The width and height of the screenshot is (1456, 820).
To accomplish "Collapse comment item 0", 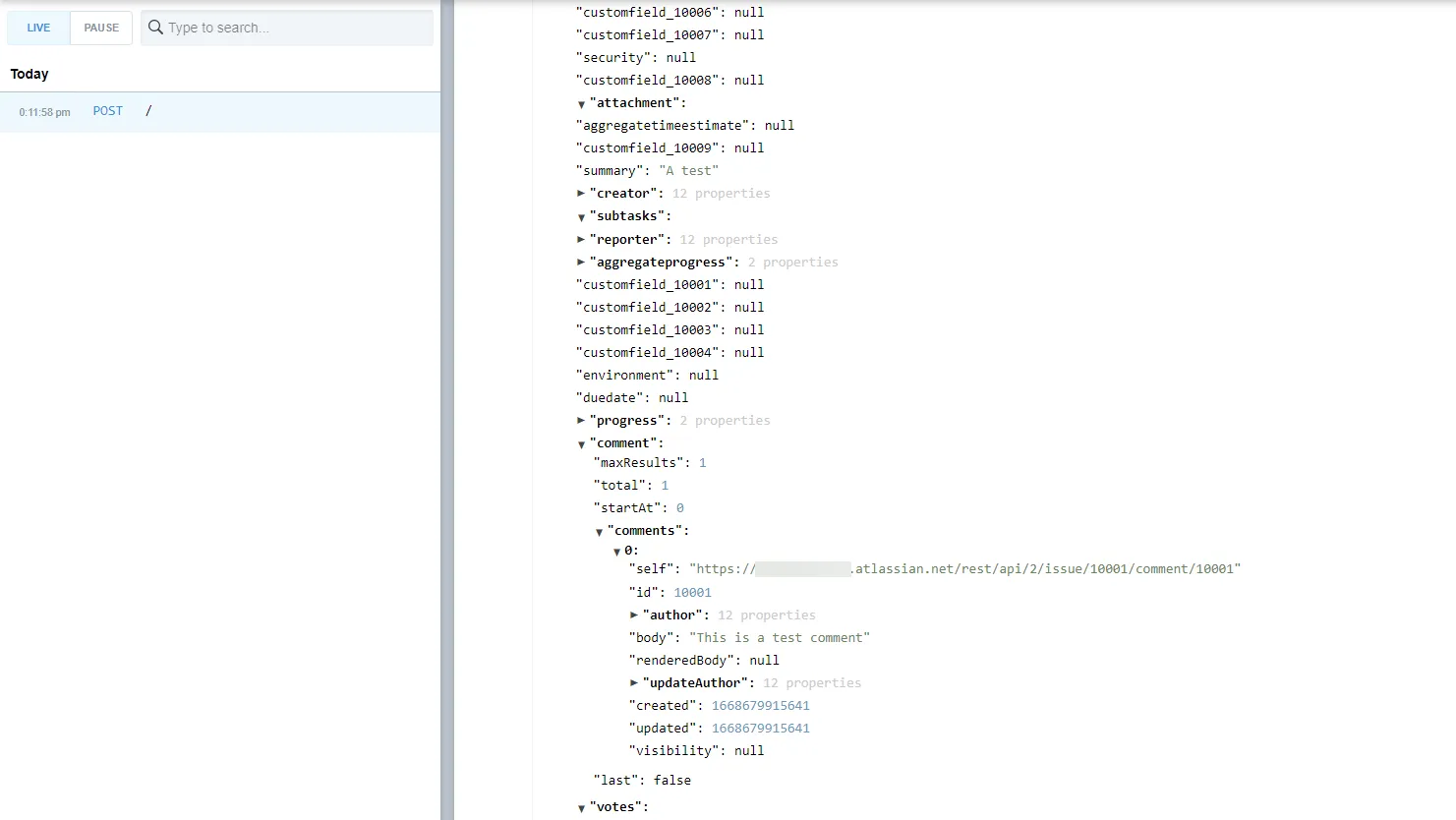I will tap(616, 551).
